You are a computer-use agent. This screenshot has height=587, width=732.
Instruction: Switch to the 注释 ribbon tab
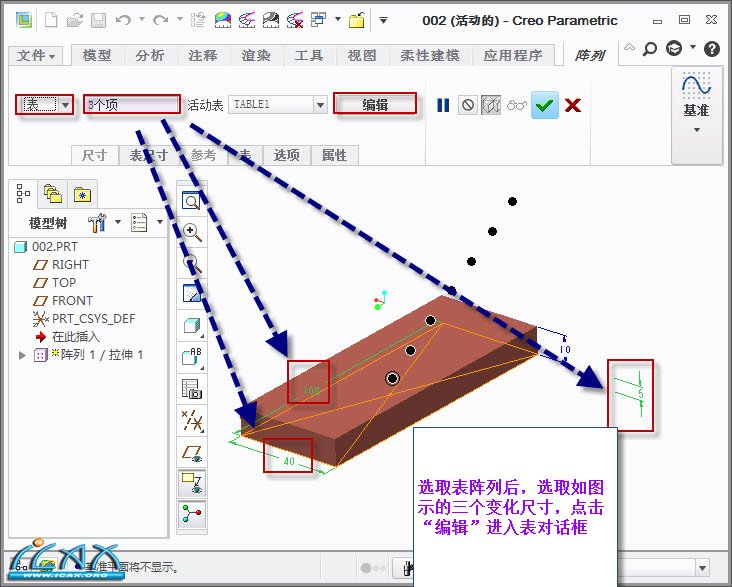(203, 55)
